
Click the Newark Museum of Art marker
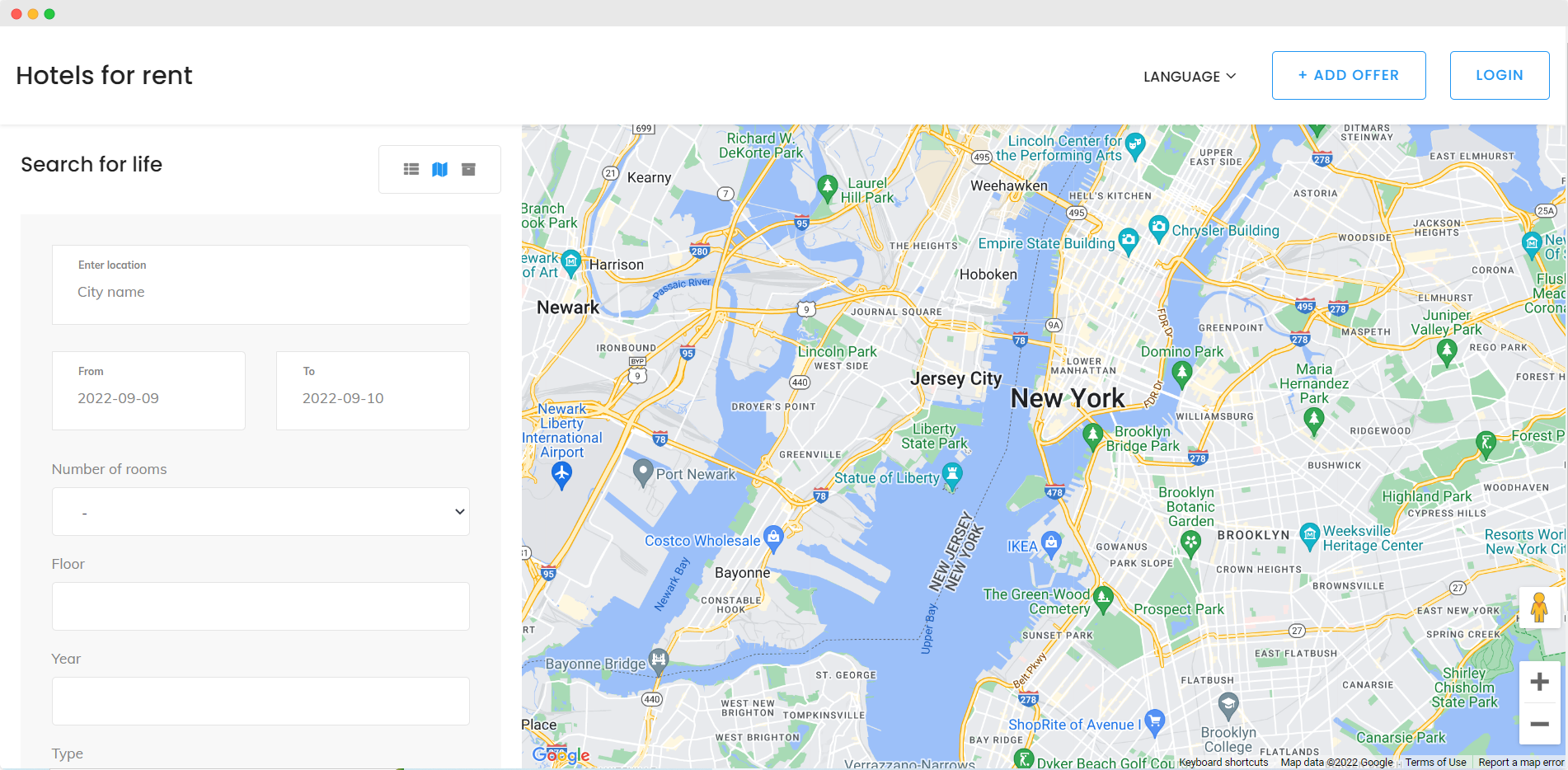coord(570,263)
